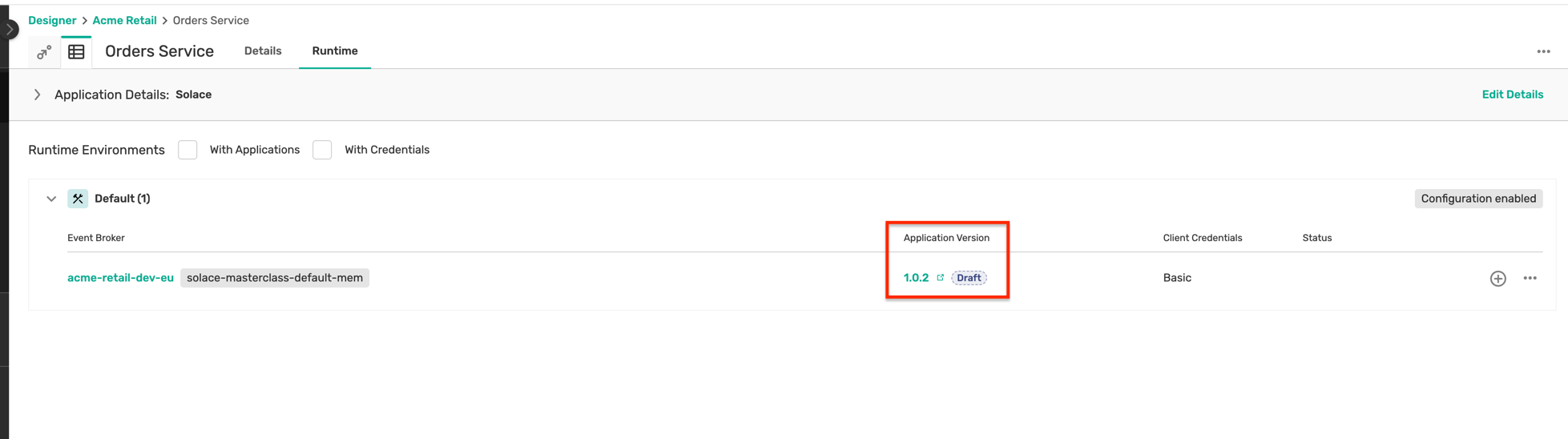Open the top-right page more options menu

pos(1543,51)
